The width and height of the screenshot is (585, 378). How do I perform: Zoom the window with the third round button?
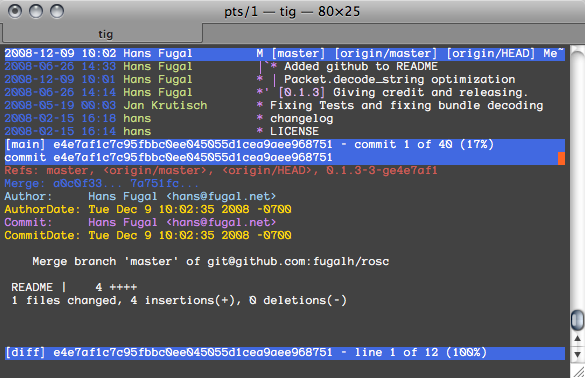coord(57,11)
